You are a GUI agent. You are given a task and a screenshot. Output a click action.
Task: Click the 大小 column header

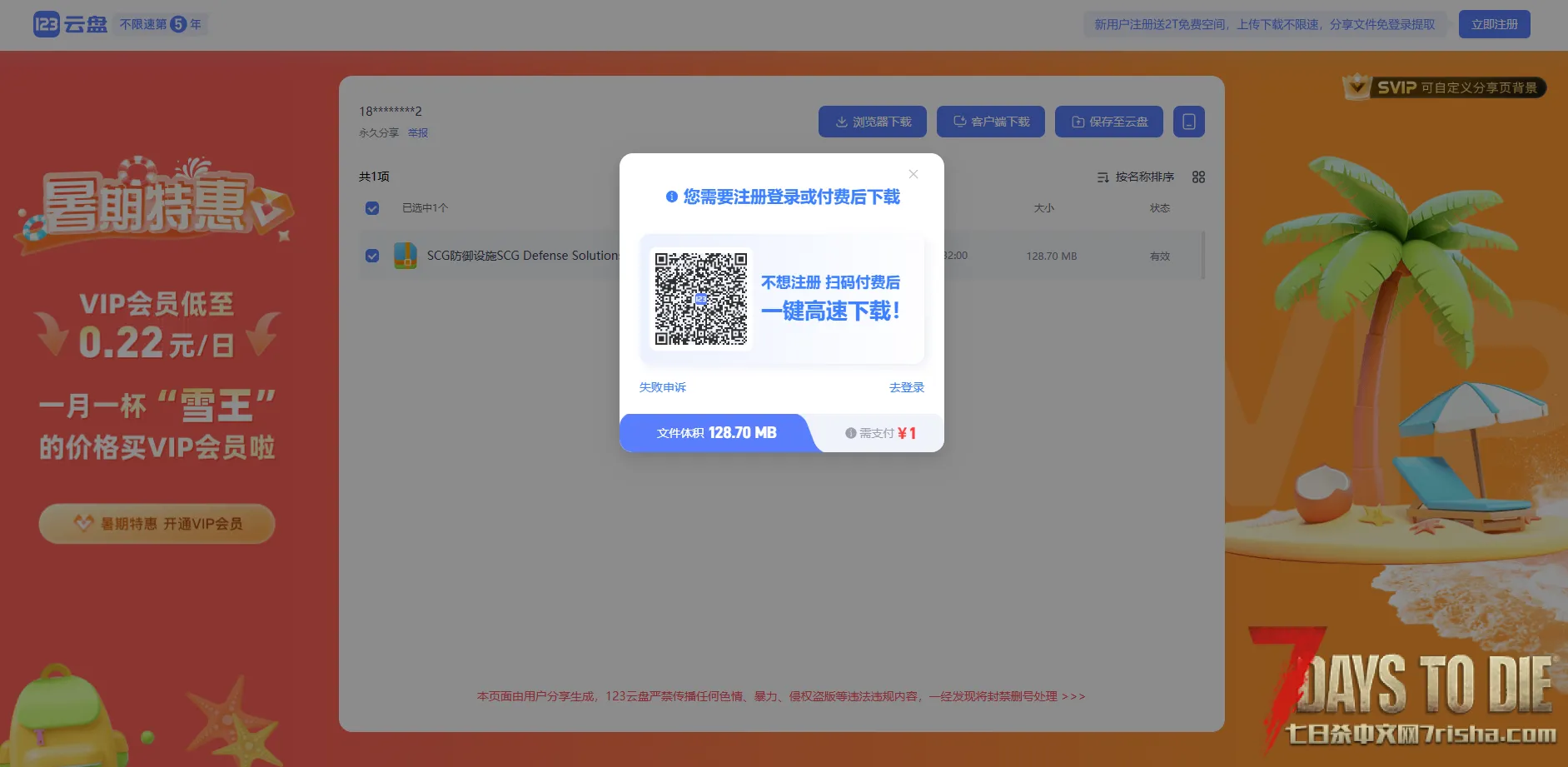pos(1044,208)
